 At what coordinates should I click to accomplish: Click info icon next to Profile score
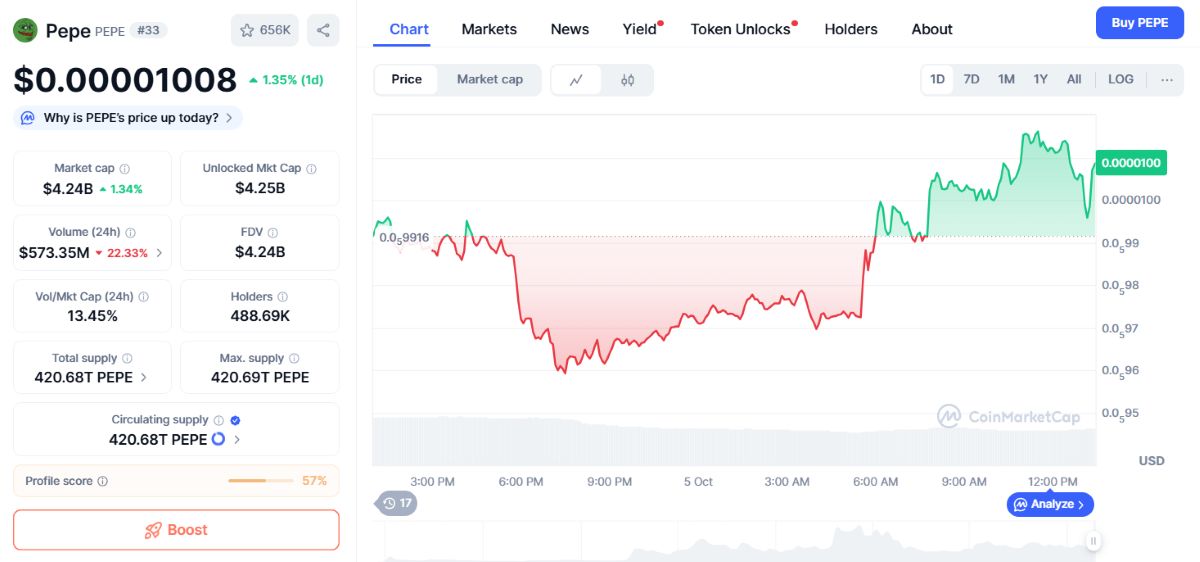click(x=102, y=481)
